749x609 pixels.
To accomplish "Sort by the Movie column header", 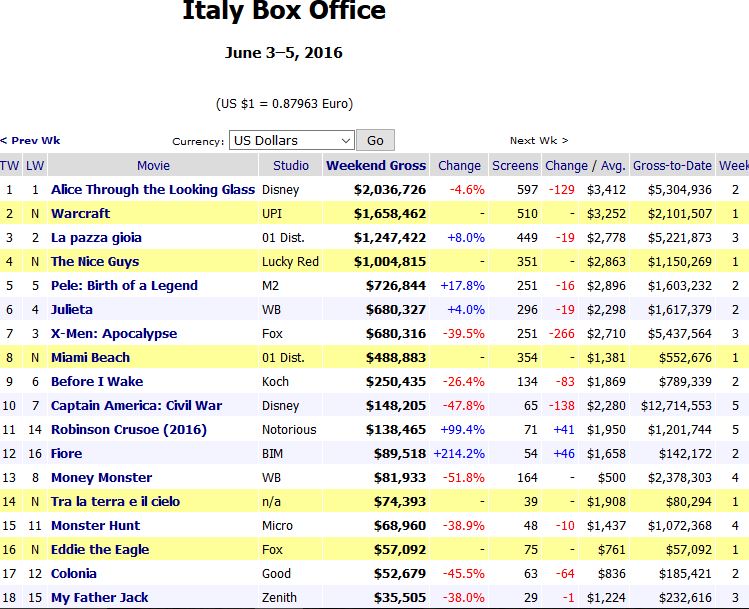I will coord(153,166).
